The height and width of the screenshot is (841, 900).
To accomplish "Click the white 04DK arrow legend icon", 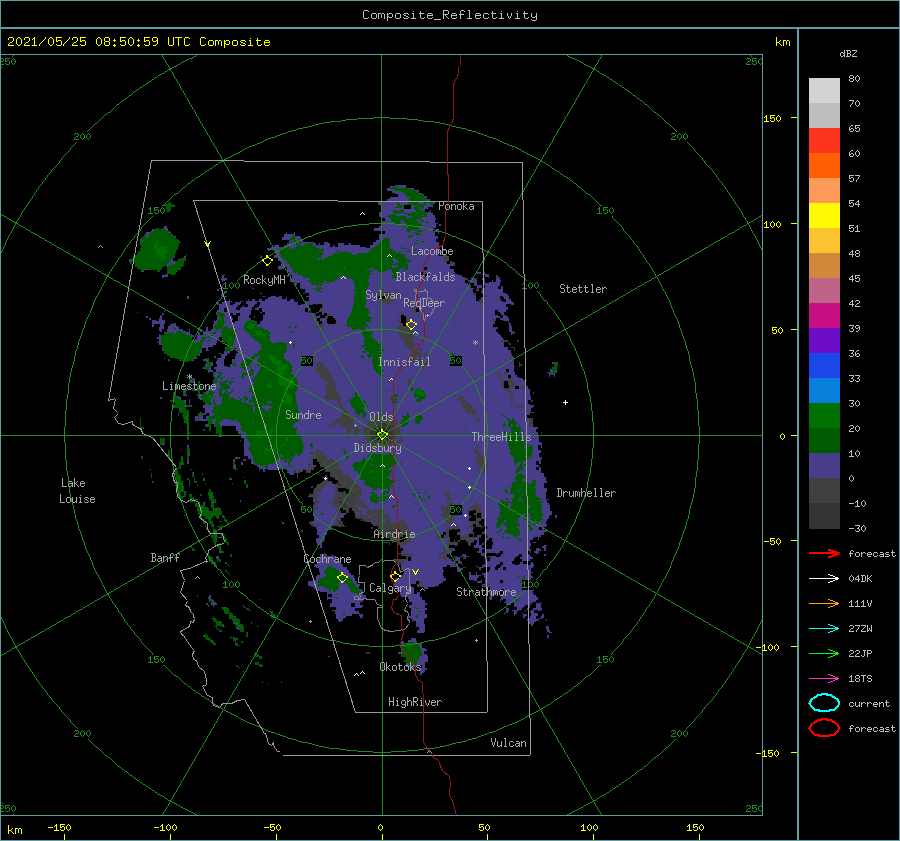I will click(x=824, y=579).
